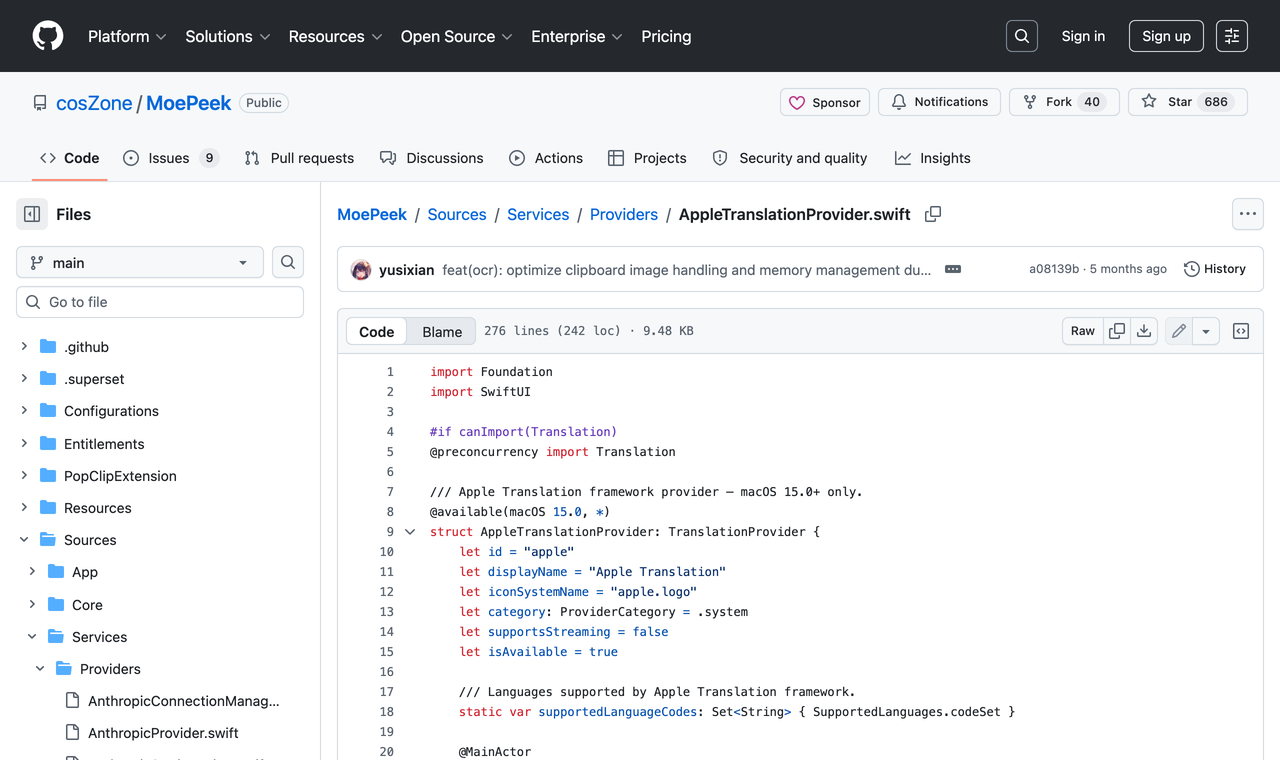This screenshot has width=1280, height=760.
Task: Search files magnifier button in sidebar
Action: (288, 262)
